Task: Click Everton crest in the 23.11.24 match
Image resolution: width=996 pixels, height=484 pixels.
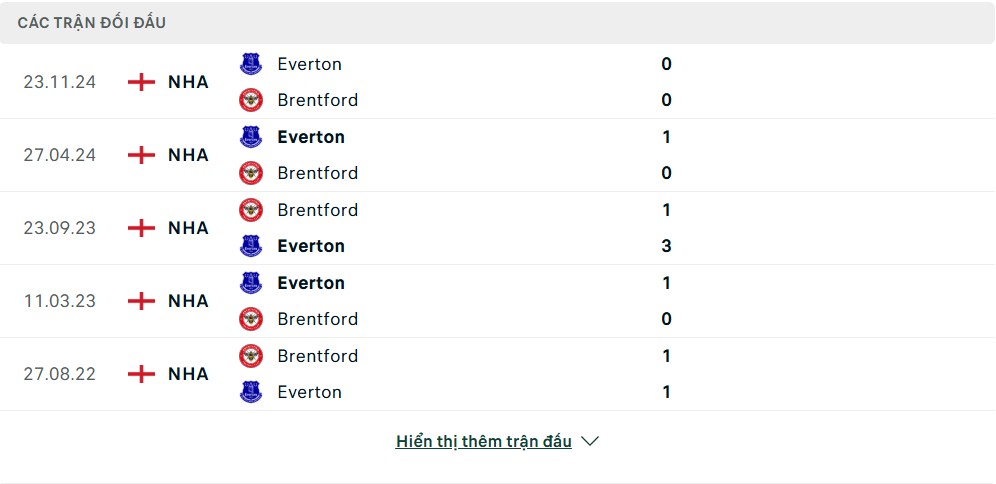Action: point(251,64)
